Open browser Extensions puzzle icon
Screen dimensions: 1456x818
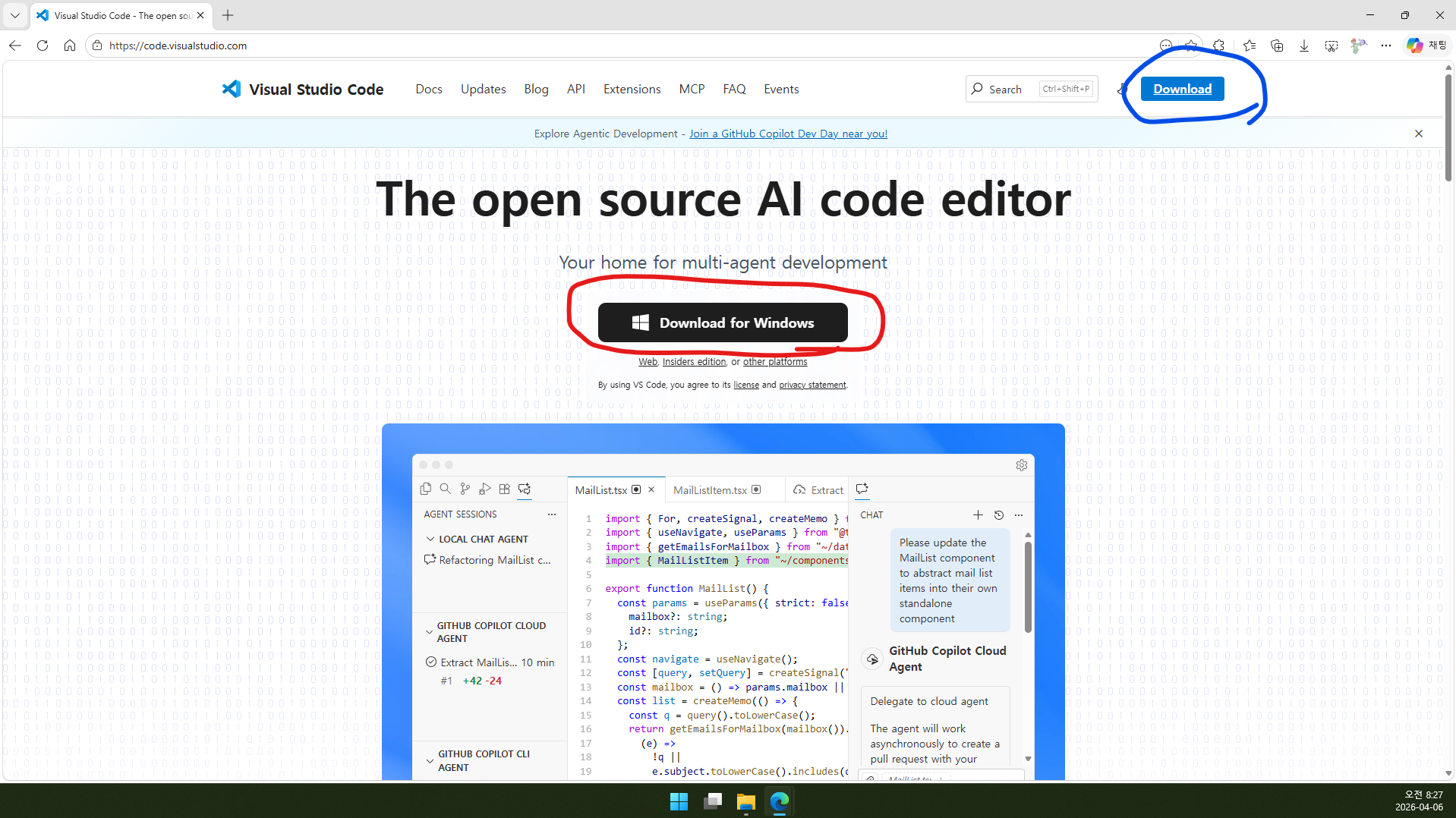[x=1218, y=46]
